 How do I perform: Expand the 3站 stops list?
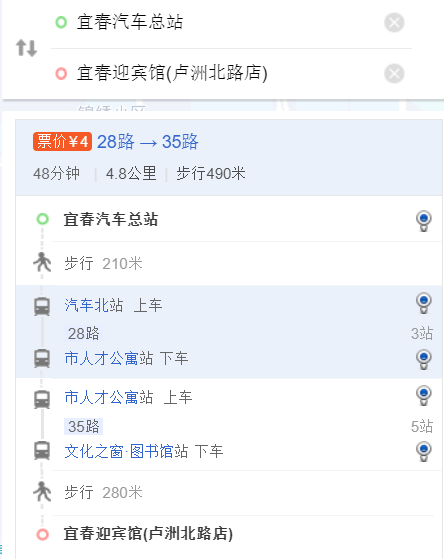coord(422,334)
